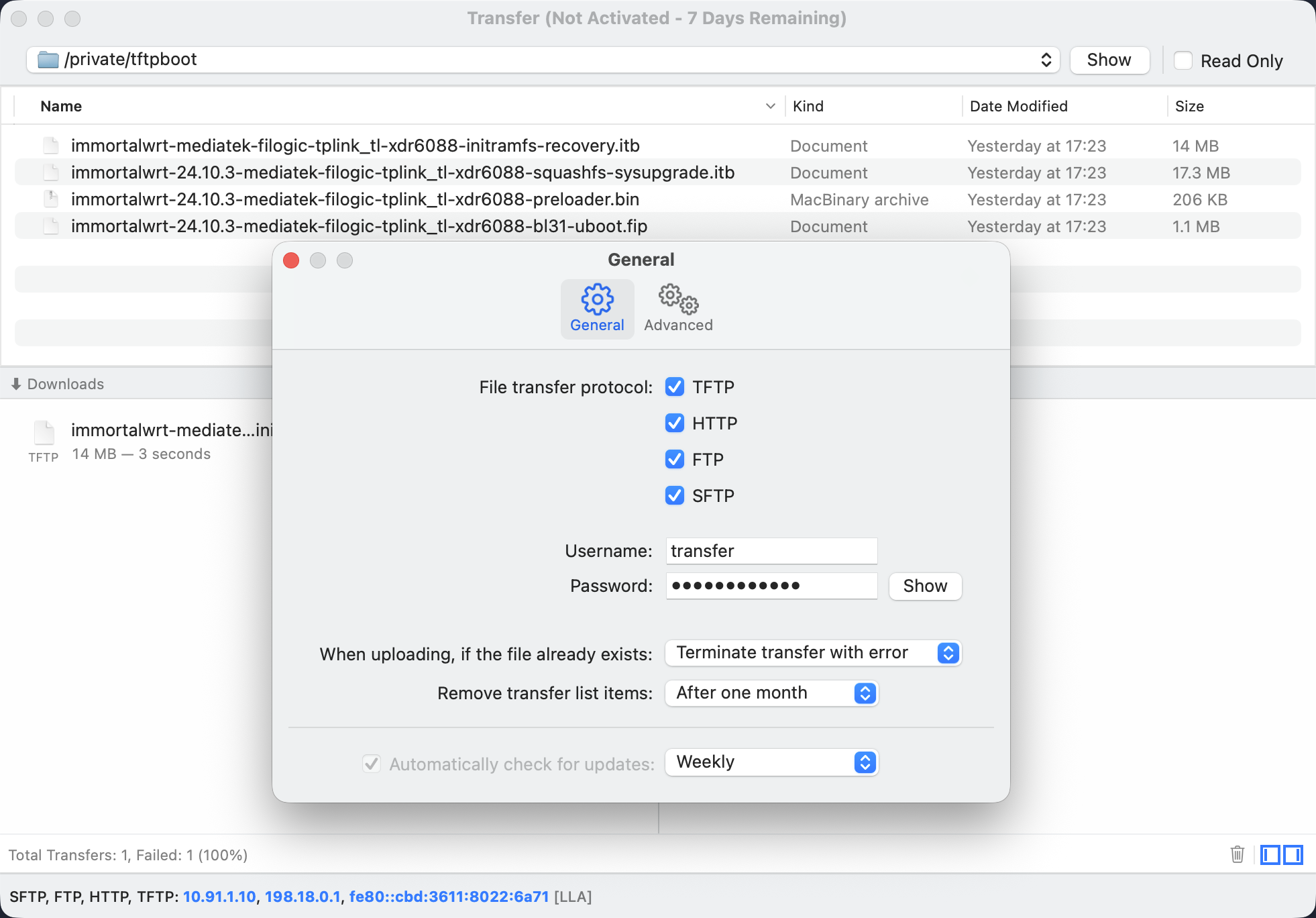This screenshot has height=918, width=1316.
Task: Disable the TFTP protocol checkbox
Action: (x=675, y=387)
